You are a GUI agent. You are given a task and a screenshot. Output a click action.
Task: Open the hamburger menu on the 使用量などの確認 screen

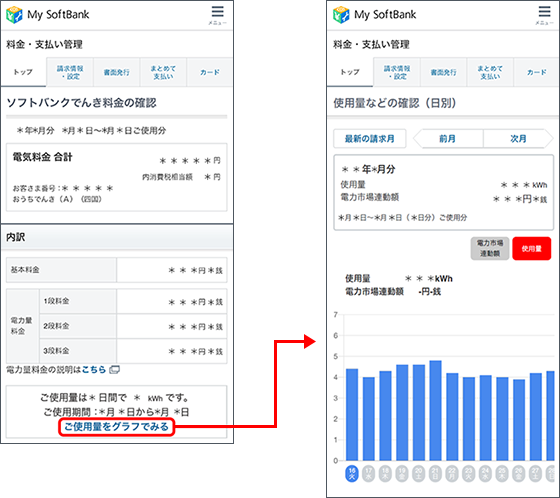click(x=544, y=15)
